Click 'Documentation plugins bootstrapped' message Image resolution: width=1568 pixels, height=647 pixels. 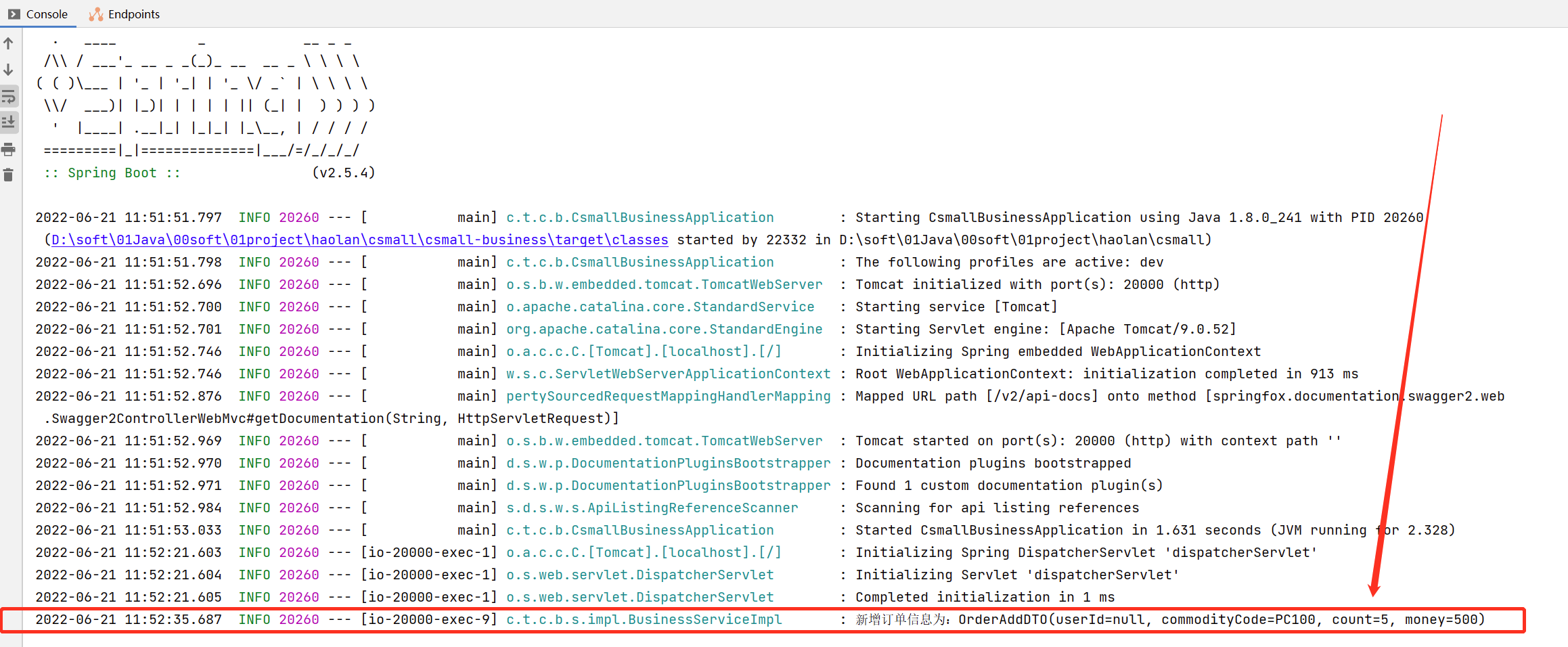click(x=993, y=463)
